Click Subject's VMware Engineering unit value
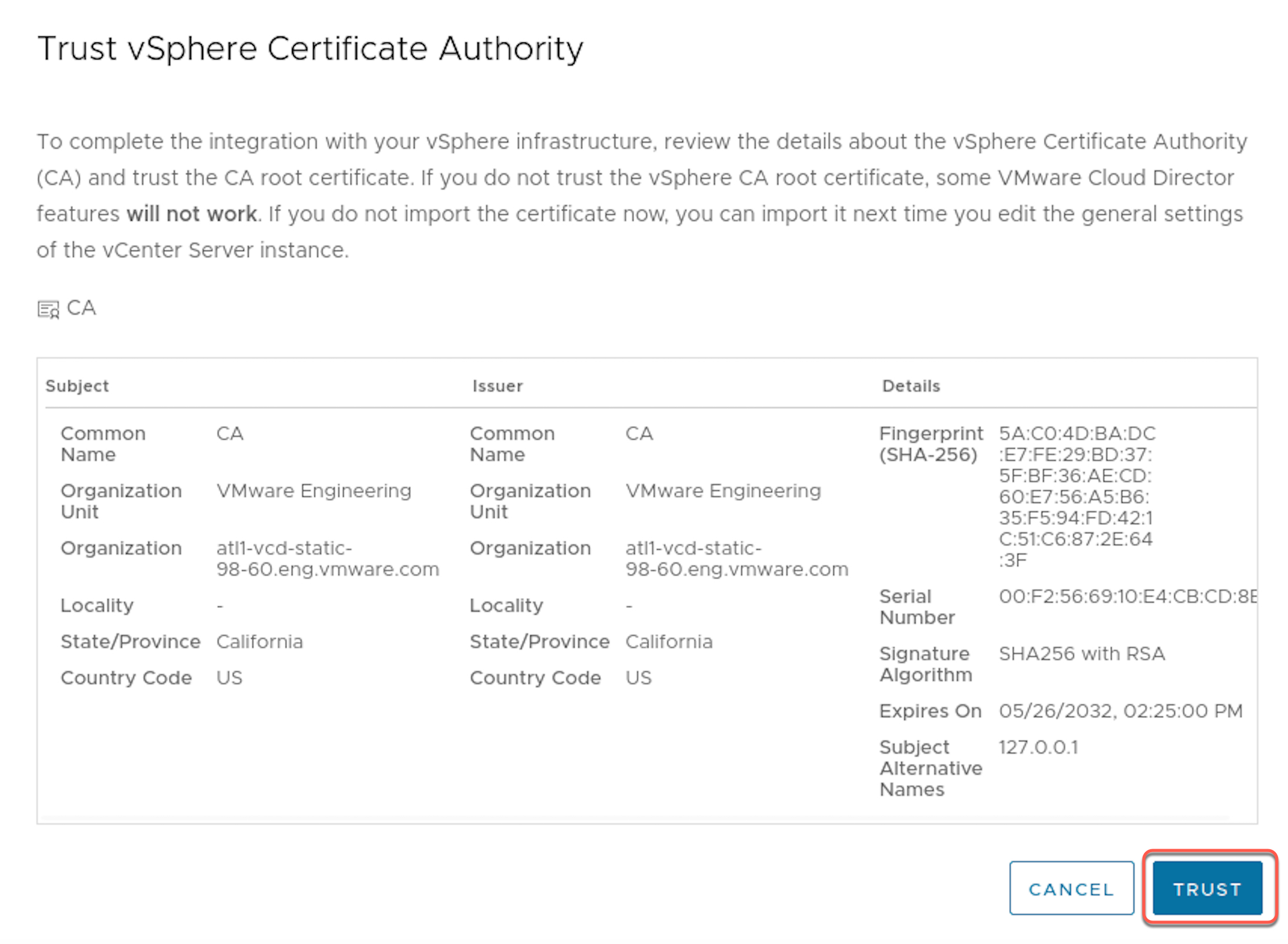Screen dimensions: 1288x944 point(313,491)
